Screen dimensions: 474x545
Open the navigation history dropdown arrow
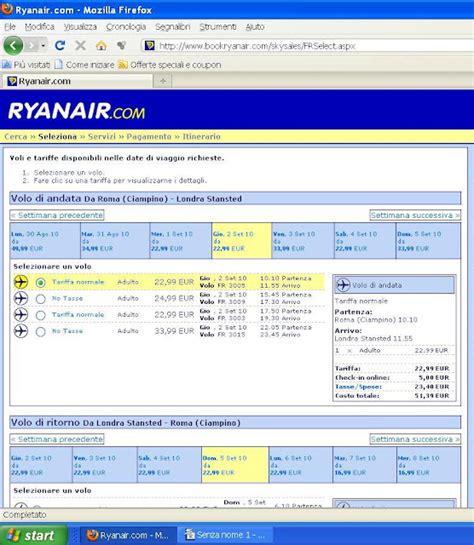point(43,46)
